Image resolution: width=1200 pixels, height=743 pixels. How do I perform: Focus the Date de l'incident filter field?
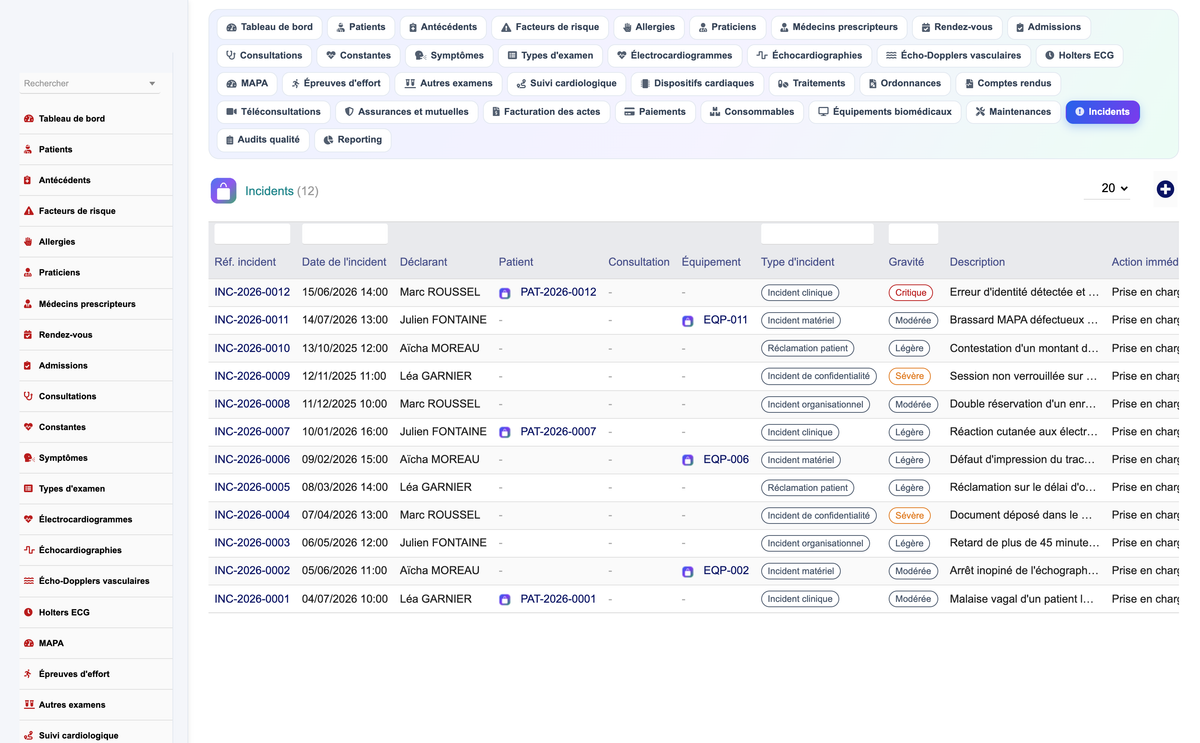pos(345,234)
